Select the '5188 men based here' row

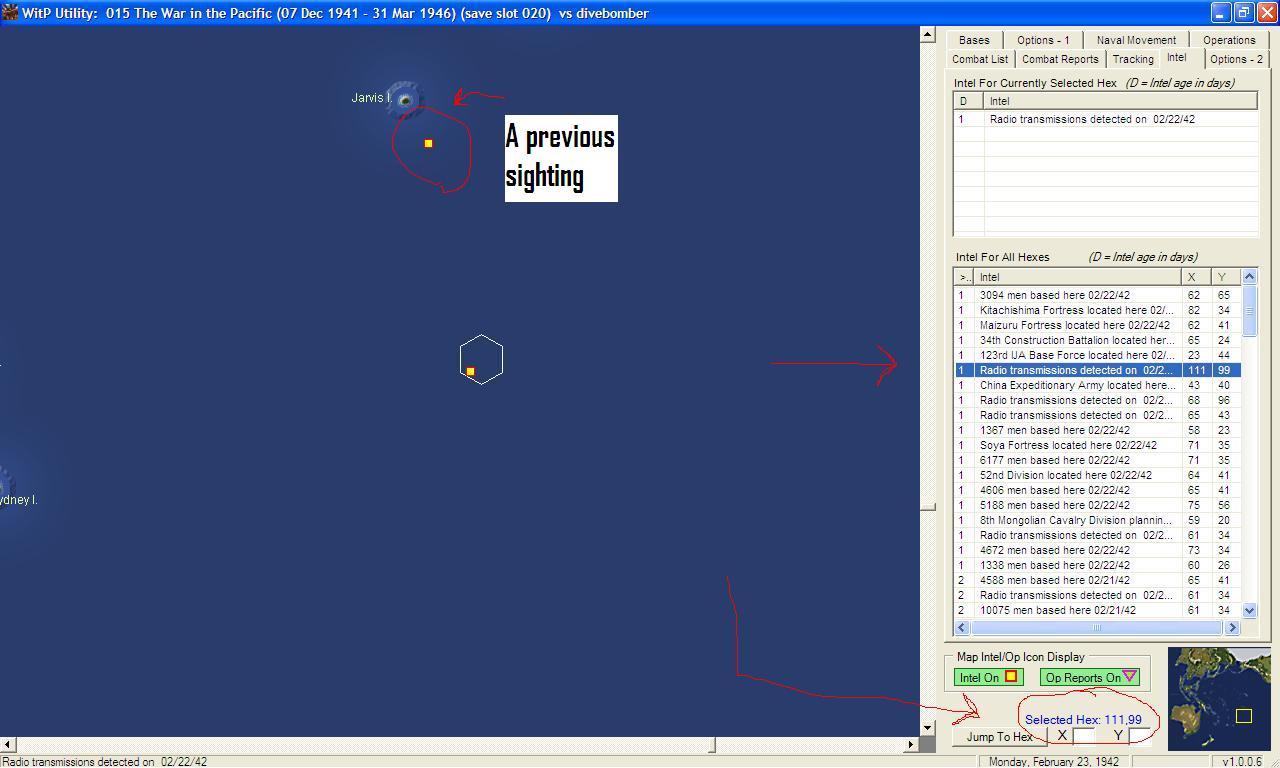tap(1097, 505)
